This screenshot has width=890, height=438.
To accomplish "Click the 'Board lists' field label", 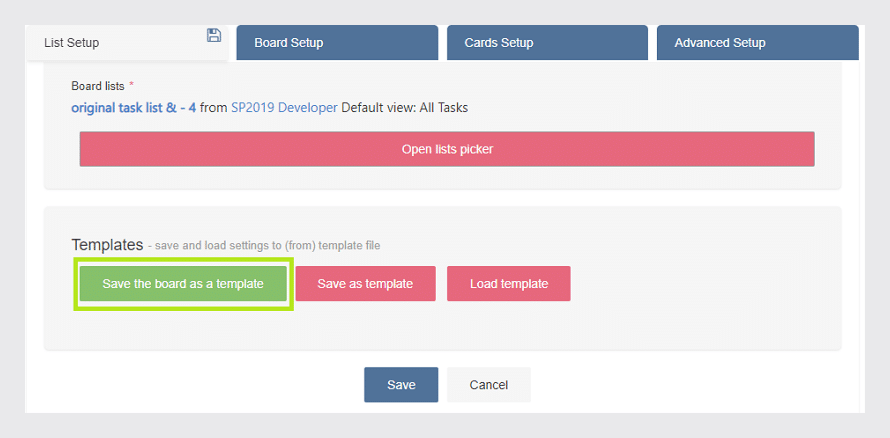I will (x=98, y=86).
